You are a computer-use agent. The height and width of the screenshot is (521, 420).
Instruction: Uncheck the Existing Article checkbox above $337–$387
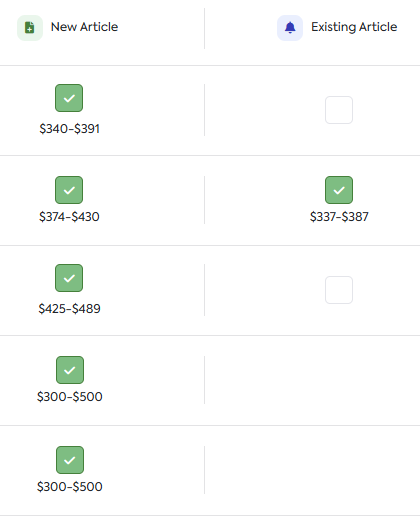pos(339,190)
